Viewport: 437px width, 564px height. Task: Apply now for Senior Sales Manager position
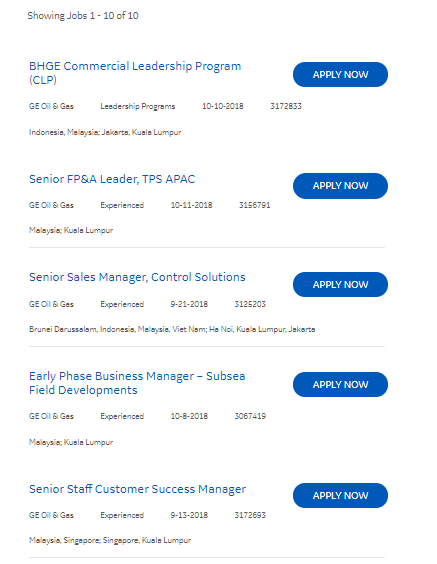coord(340,285)
